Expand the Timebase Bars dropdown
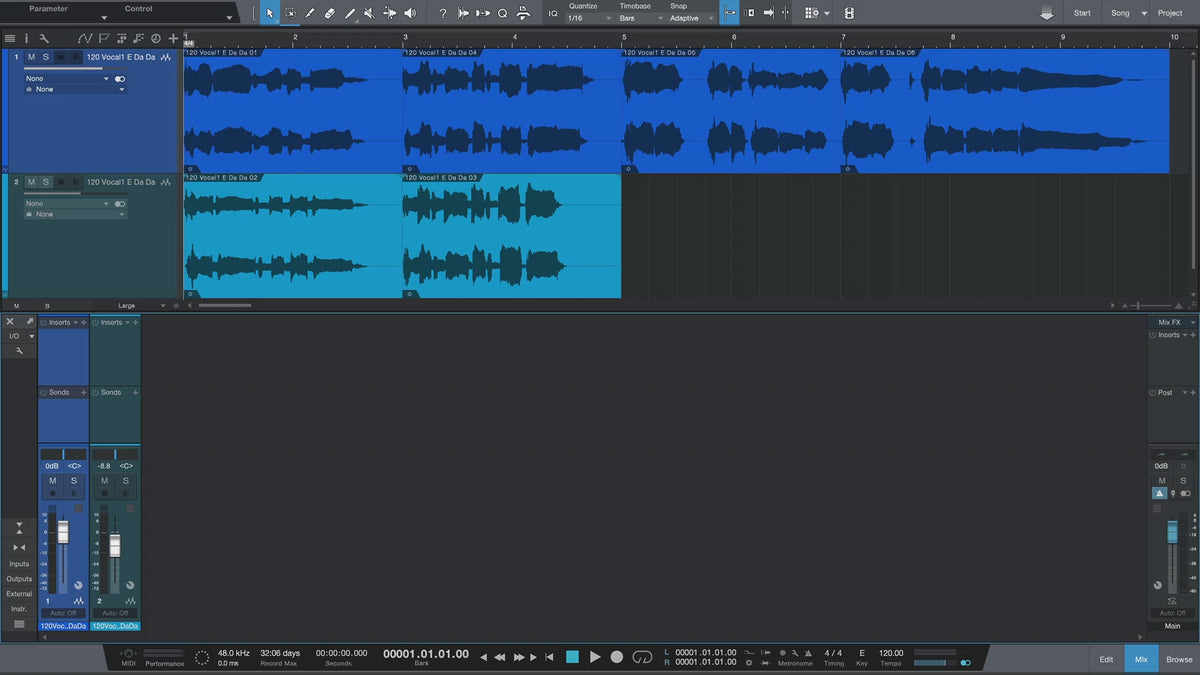 [x=640, y=18]
